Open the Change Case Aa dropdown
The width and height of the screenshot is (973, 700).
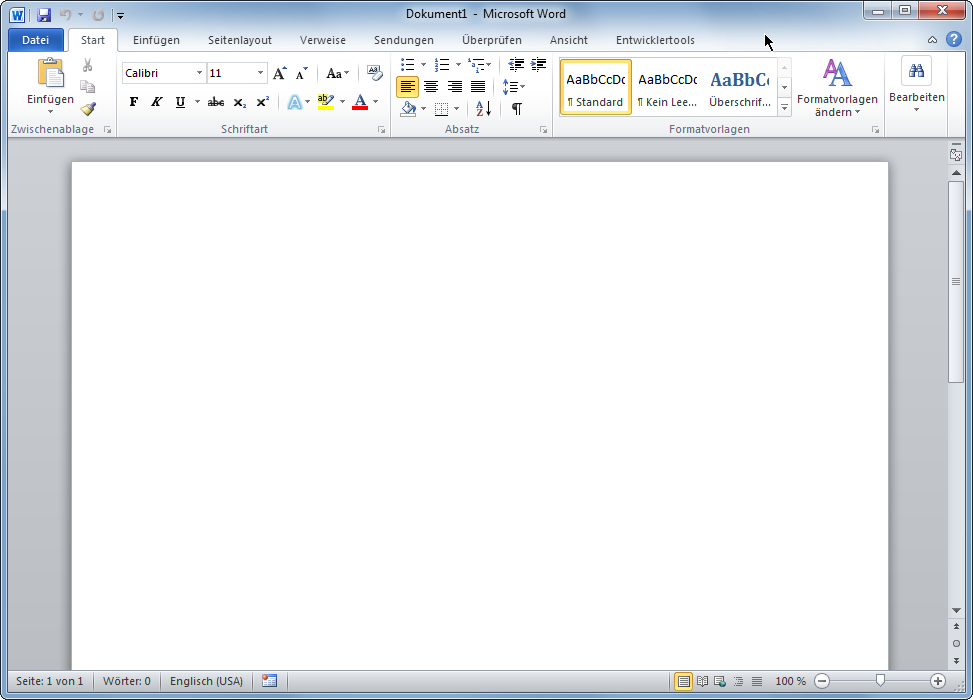point(338,73)
